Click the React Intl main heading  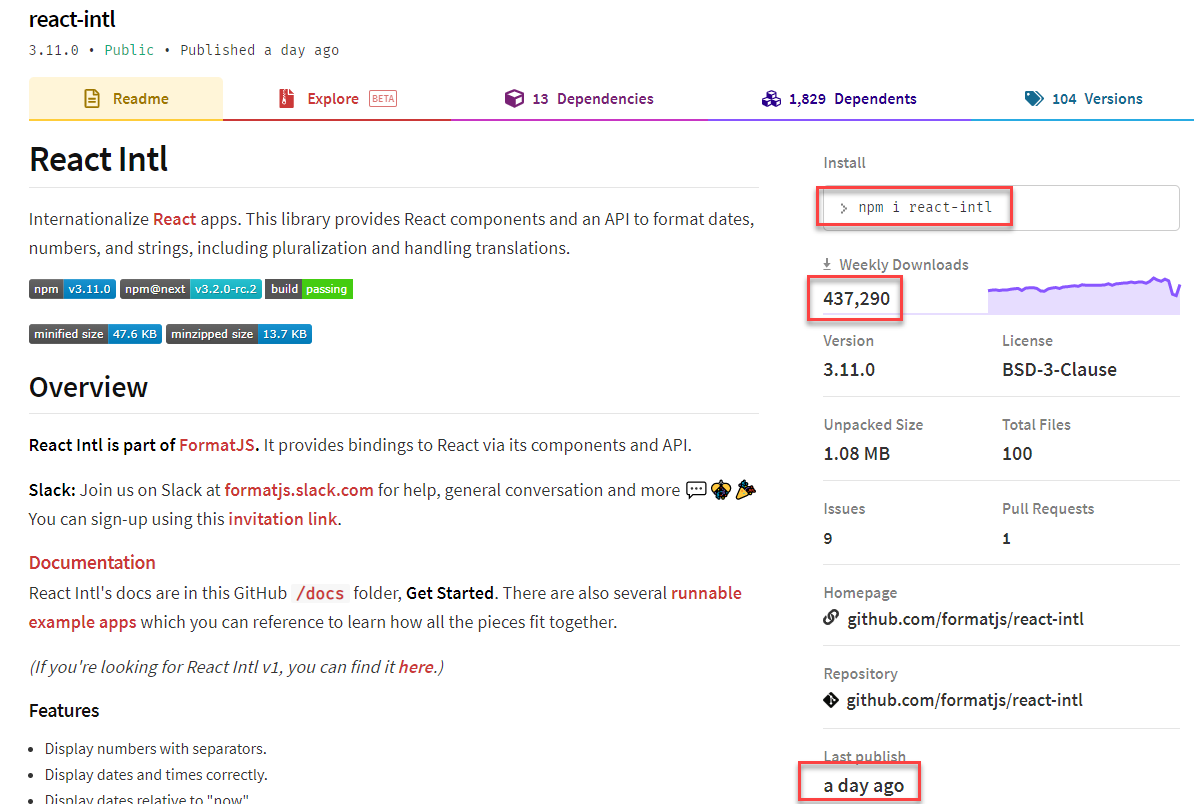click(98, 159)
